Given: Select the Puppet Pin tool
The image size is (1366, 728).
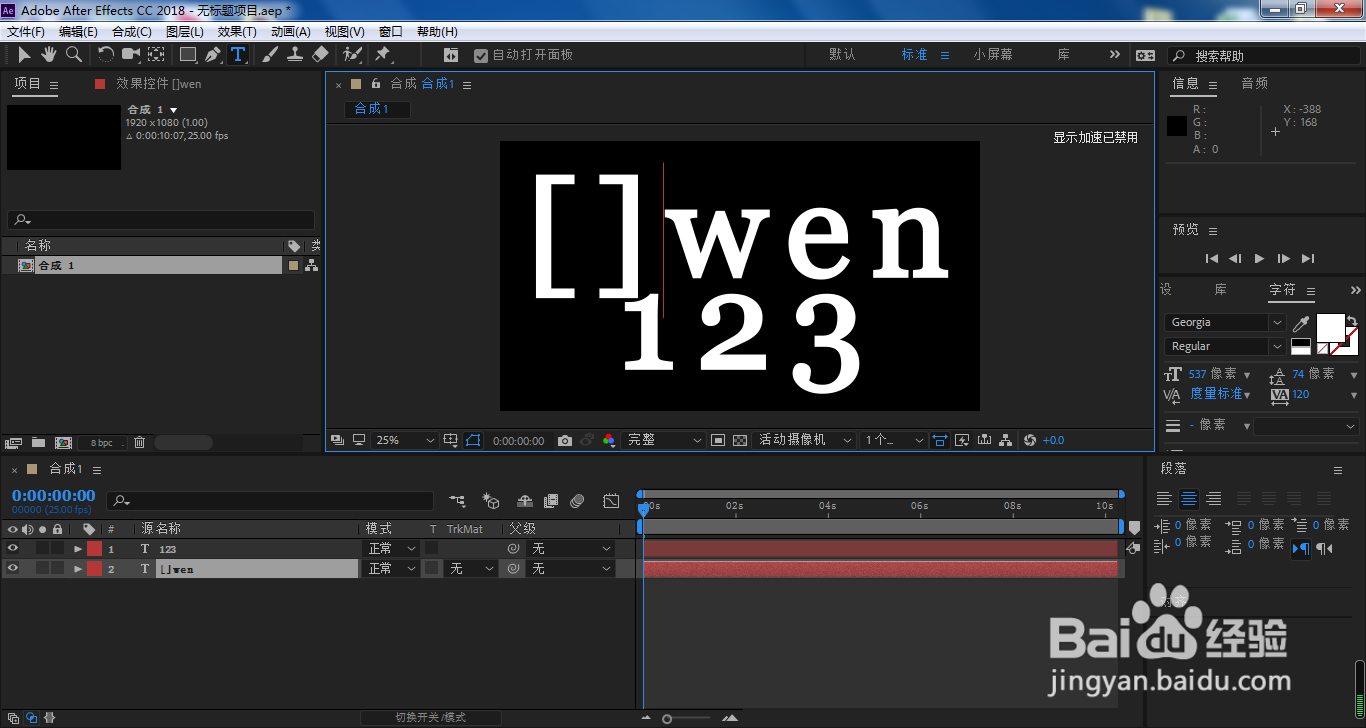Looking at the screenshot, I should (x=383, y=55).
